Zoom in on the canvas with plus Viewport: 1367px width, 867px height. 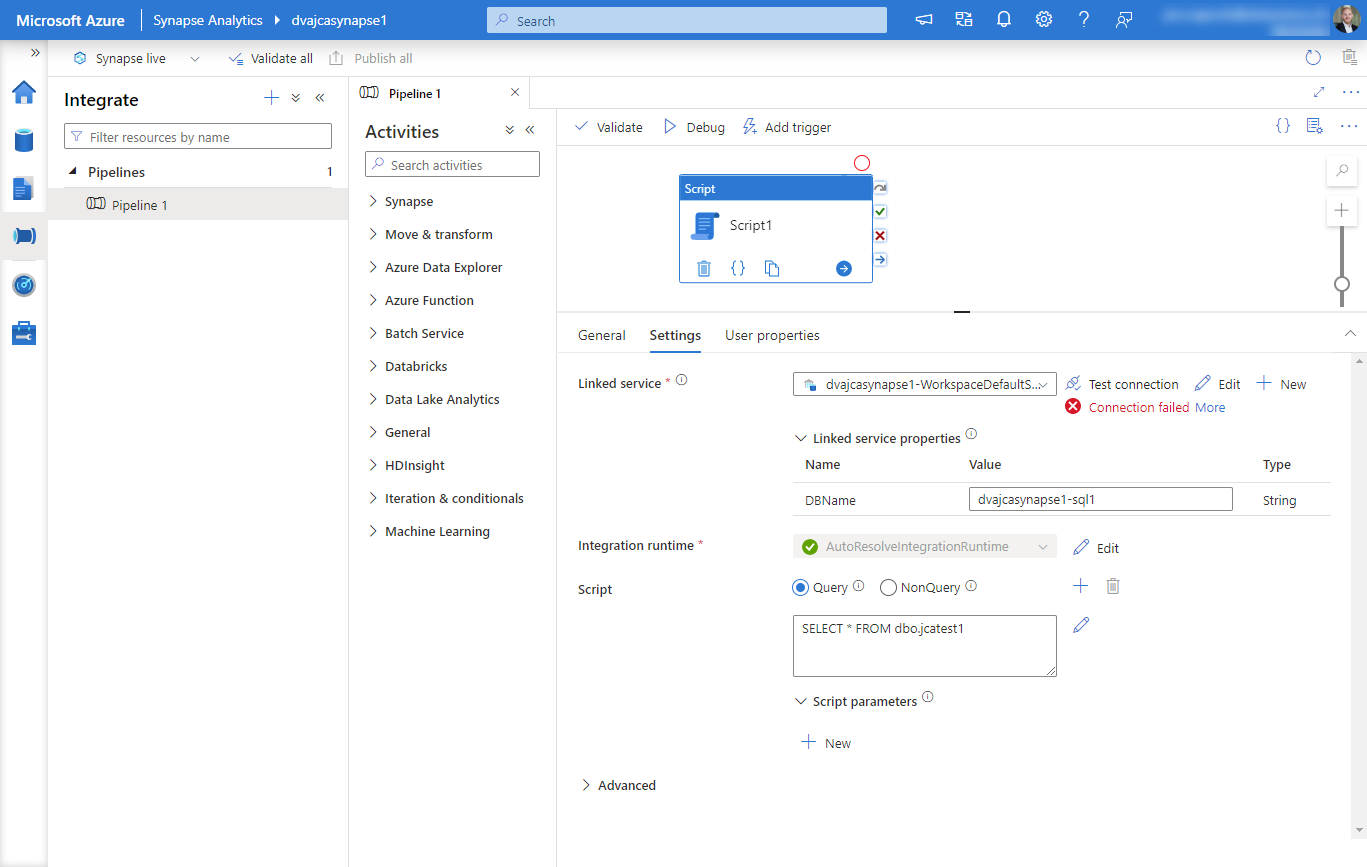click(x=1342, y=211)
